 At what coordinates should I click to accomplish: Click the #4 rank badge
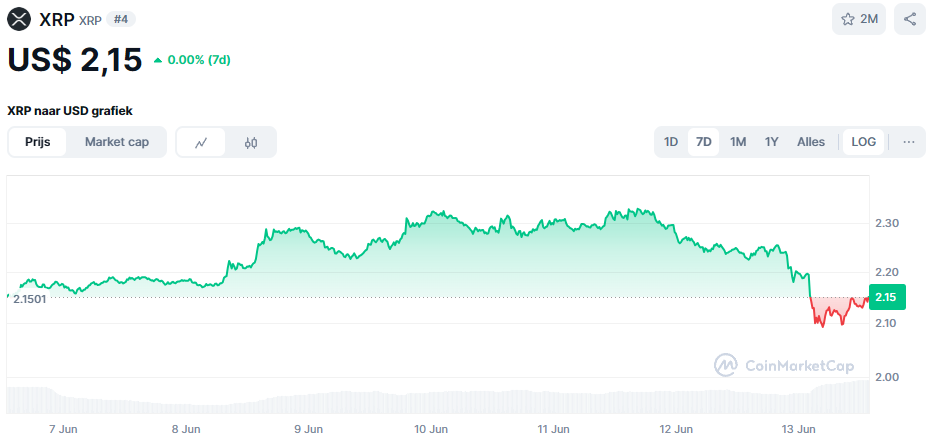(x=121, y=20)
